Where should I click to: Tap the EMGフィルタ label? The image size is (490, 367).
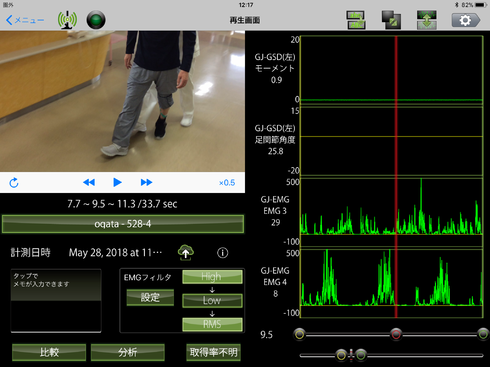pos(147,277)
